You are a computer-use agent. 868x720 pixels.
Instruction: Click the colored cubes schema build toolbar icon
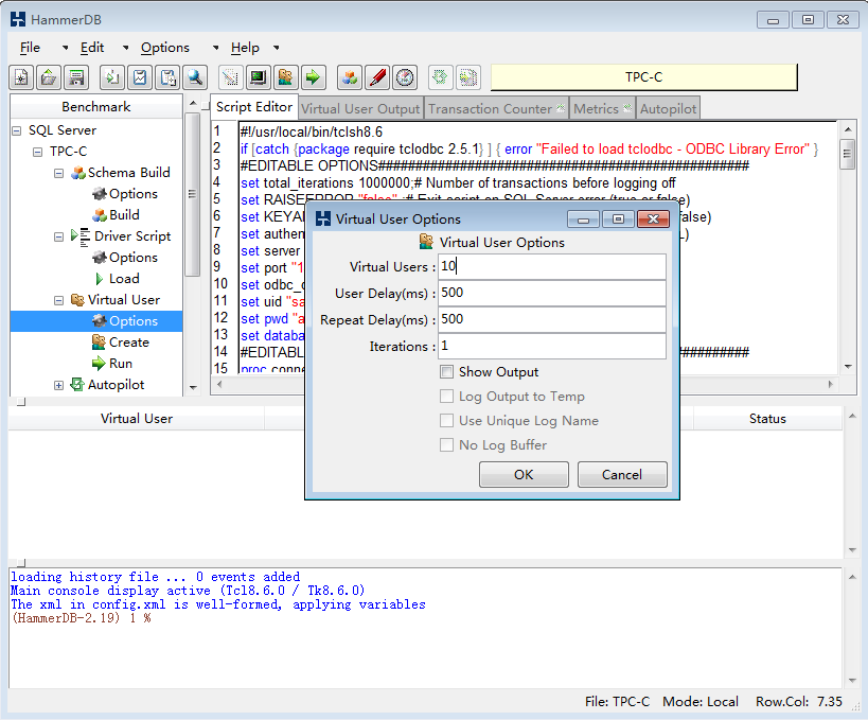pyautogui.click(x=349, y=77)
